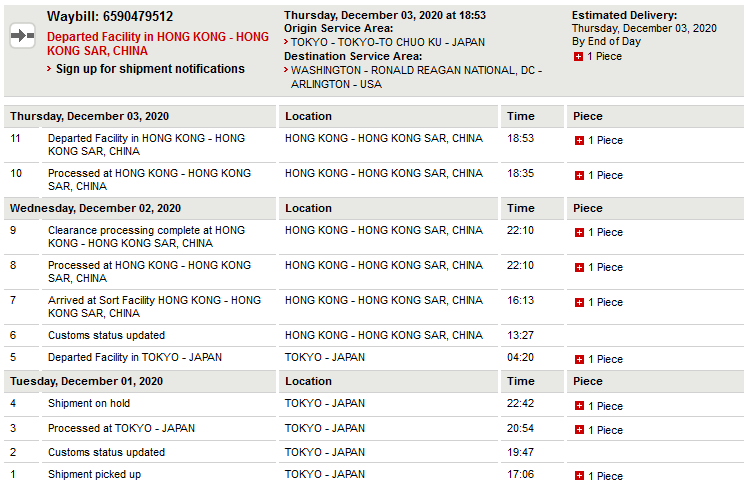Click the plus icon for Shipment picked up
The image size is (752, 489).
(x=579, y=476)
